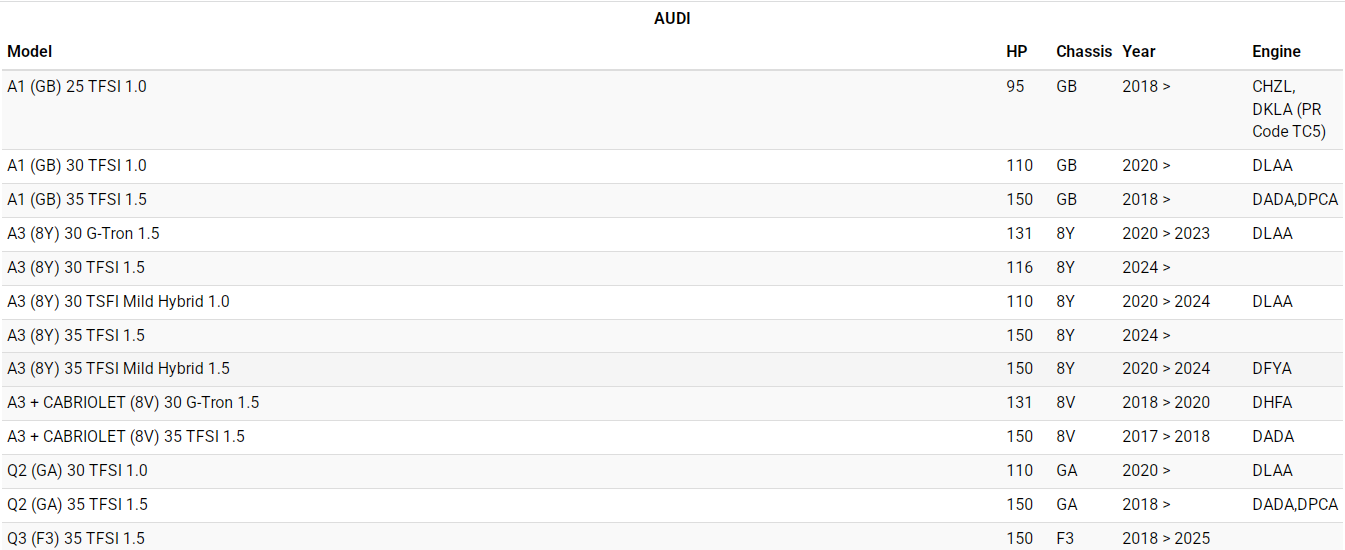This screenshot has height=550, width=1345.
Task: Click the Chassis column header
Action: [1083, 51]
